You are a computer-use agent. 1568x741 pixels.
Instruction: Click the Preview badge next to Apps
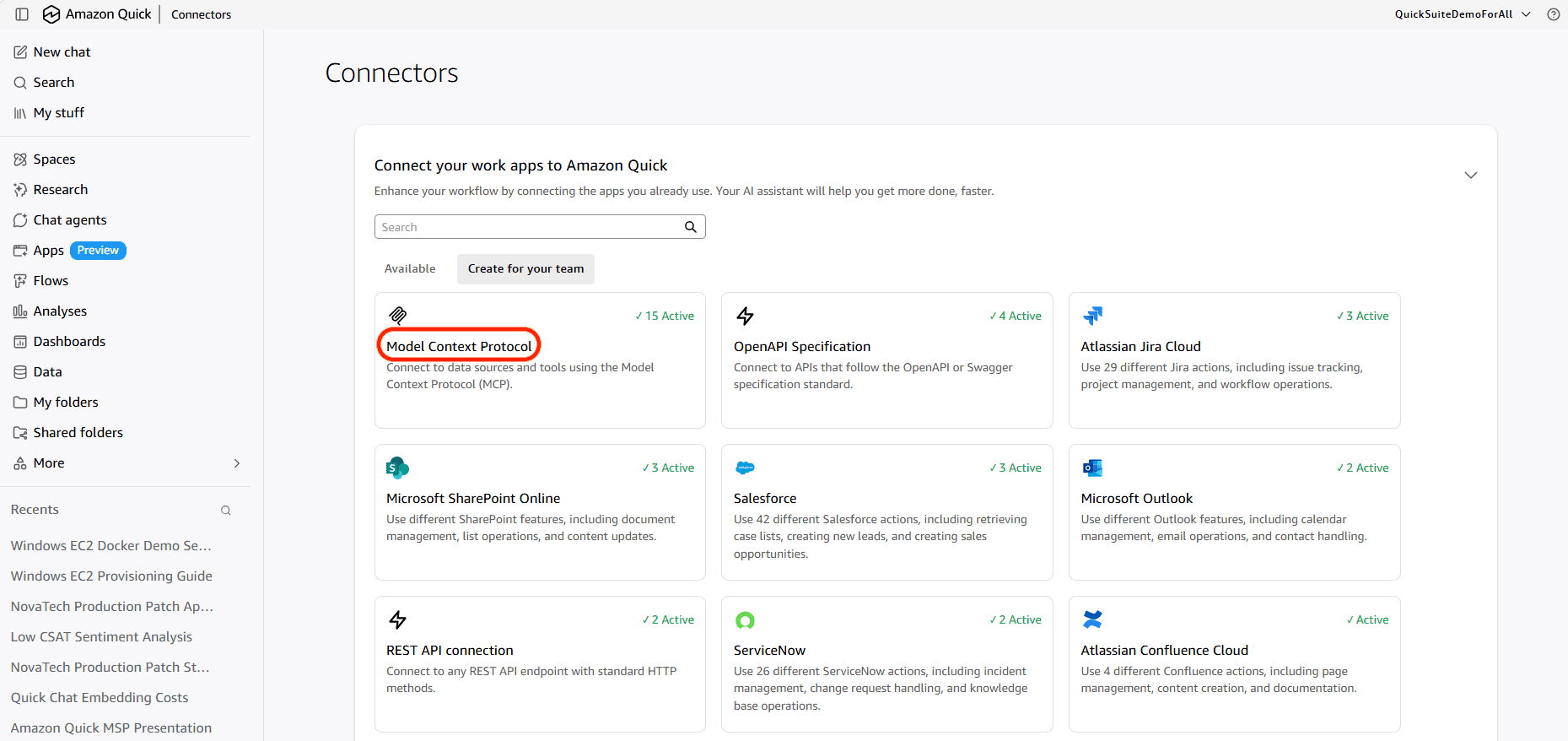[x=98, y=251]
